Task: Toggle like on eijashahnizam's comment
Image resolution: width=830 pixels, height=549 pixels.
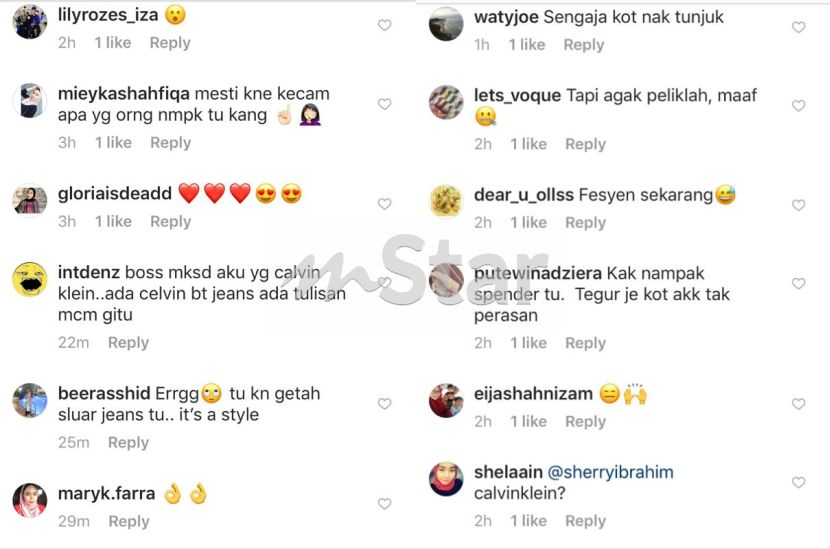Action: click(x=798, y=404)
